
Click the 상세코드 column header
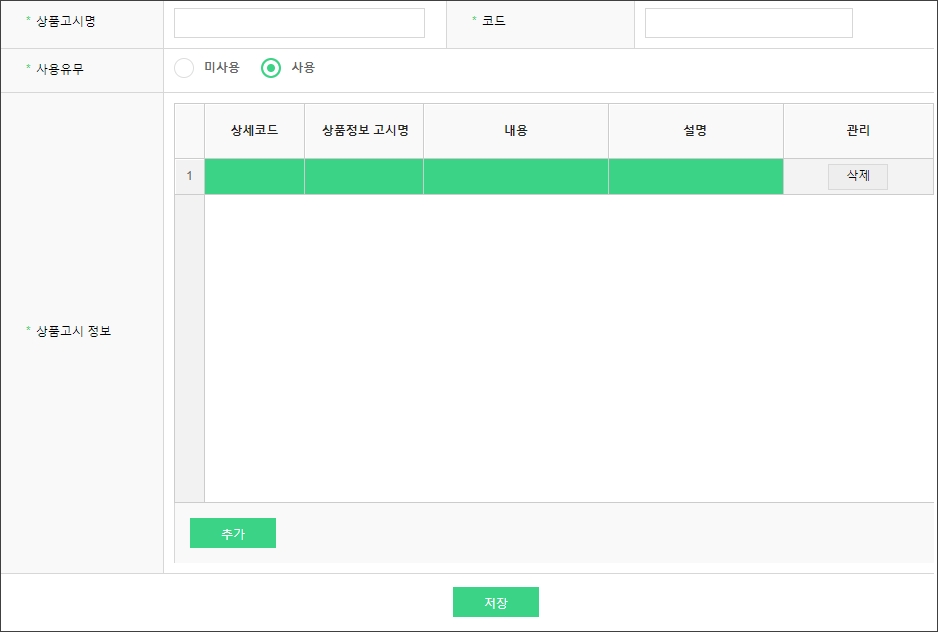click(254, 131)
